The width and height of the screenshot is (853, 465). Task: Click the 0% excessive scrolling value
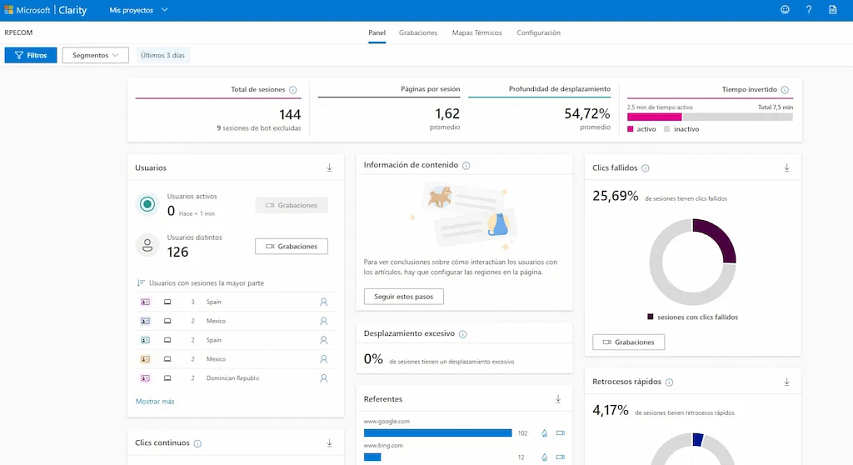(373, 359)
